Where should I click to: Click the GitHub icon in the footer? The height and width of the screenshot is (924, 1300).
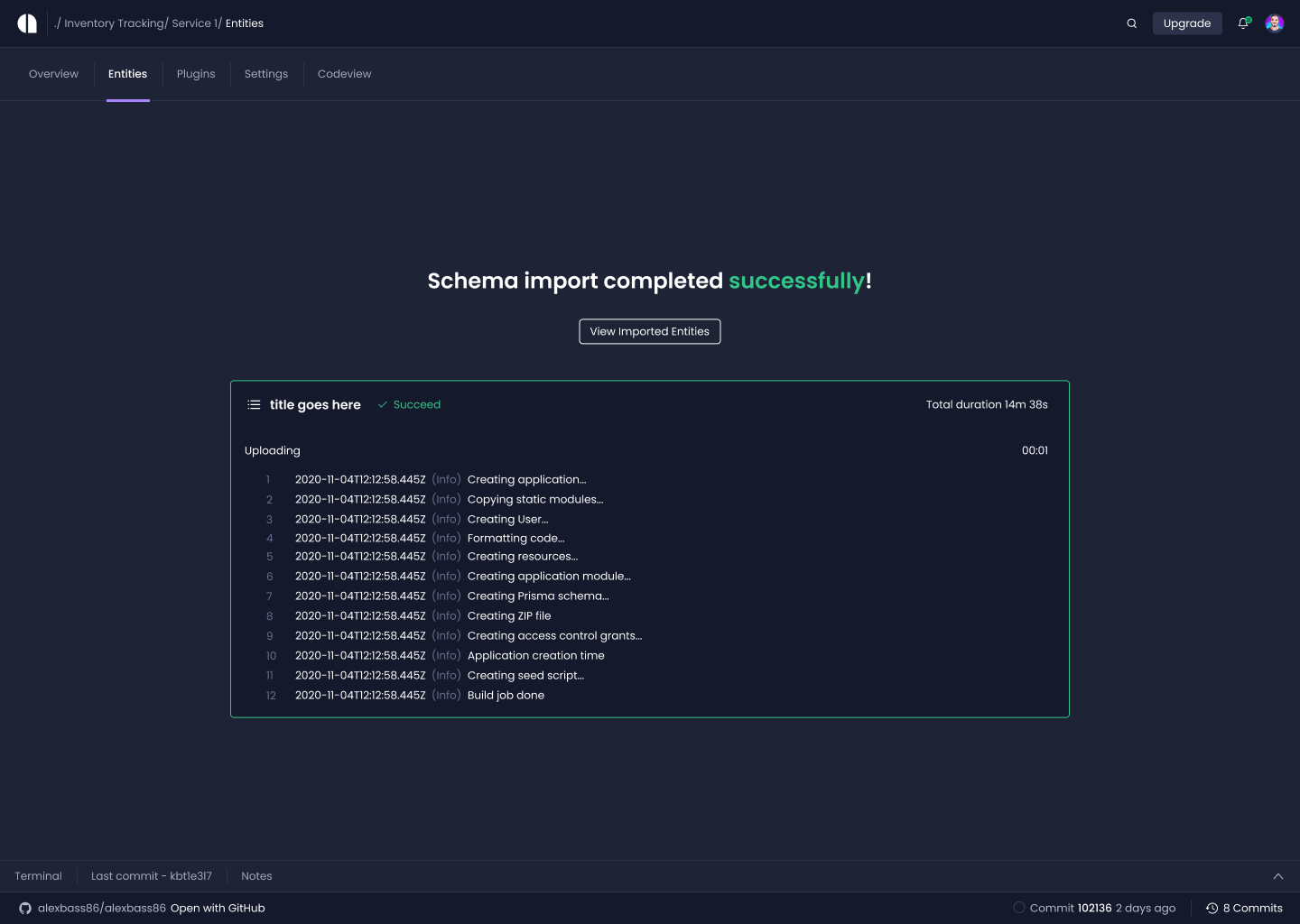(24, 908)
